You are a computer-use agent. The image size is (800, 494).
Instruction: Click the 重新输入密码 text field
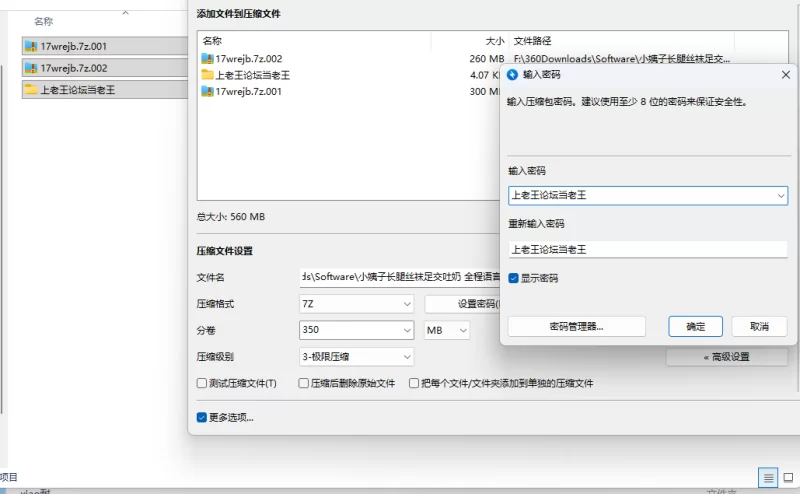648,250
